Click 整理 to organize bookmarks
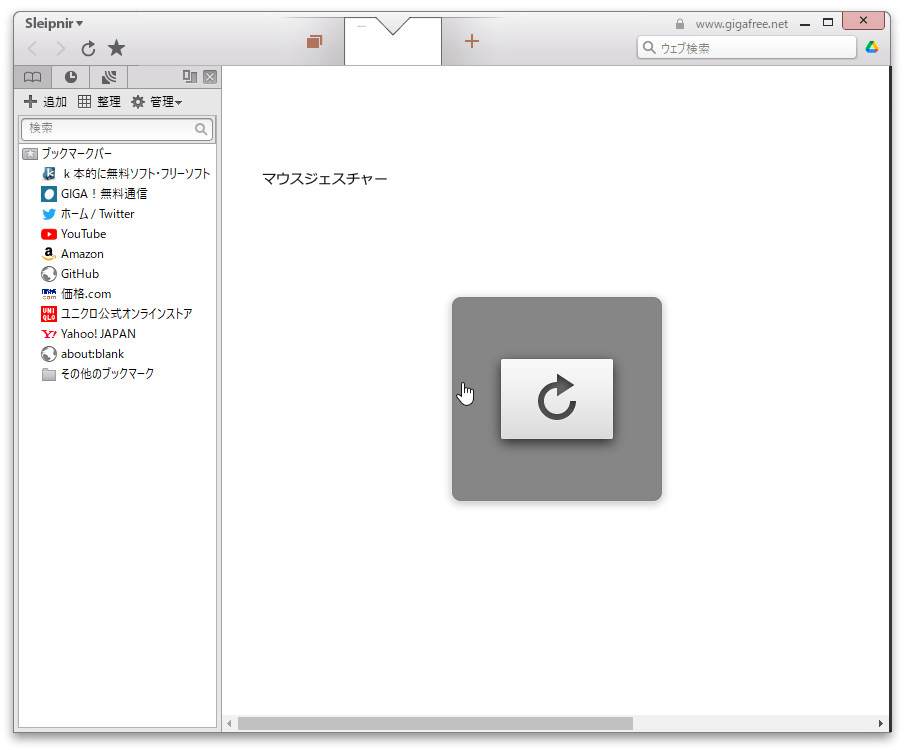Screen dimensions: 904x750 (99, 102)
